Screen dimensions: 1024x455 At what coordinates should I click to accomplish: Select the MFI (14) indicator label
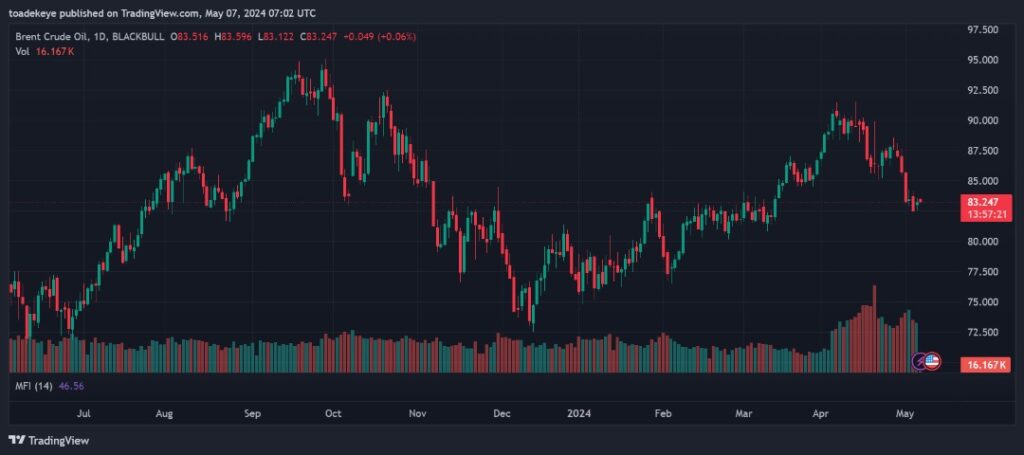pyautogui.click(x=34, y=385)
